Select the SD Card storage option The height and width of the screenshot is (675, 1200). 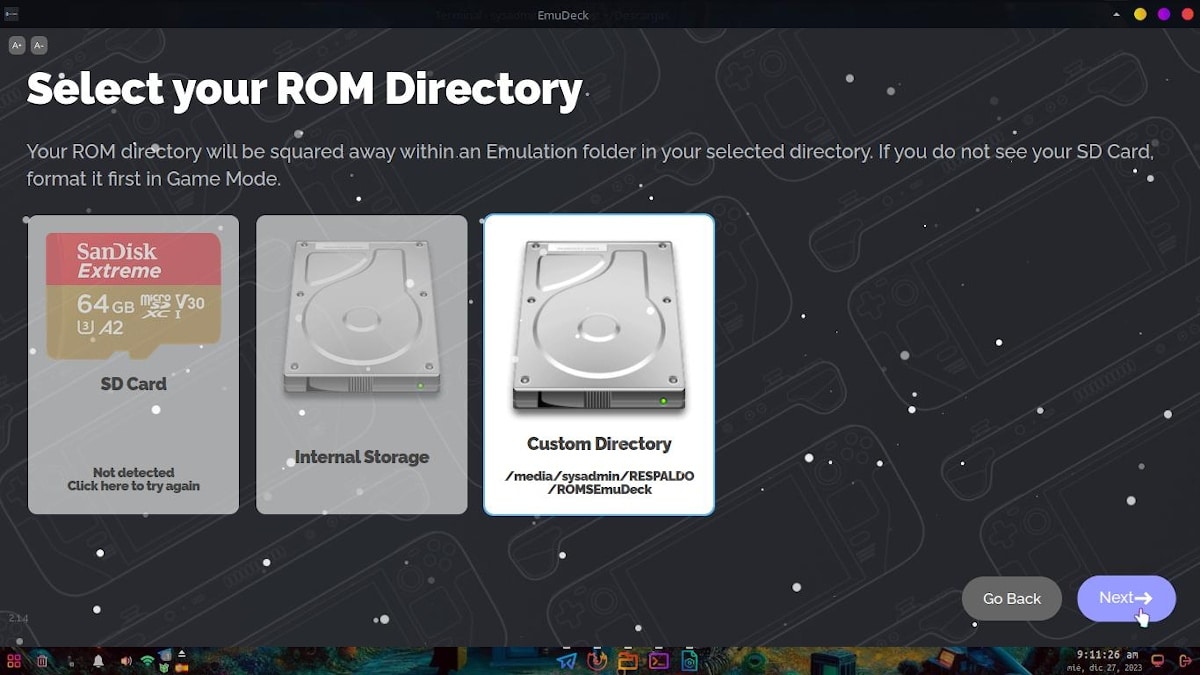click(133, 364)
